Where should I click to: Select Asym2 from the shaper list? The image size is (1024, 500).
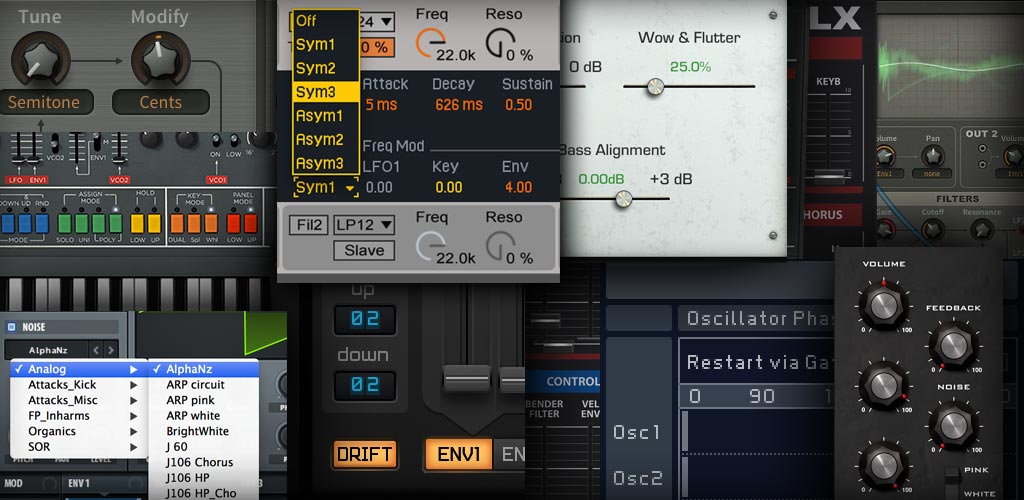tap(320, 139)
